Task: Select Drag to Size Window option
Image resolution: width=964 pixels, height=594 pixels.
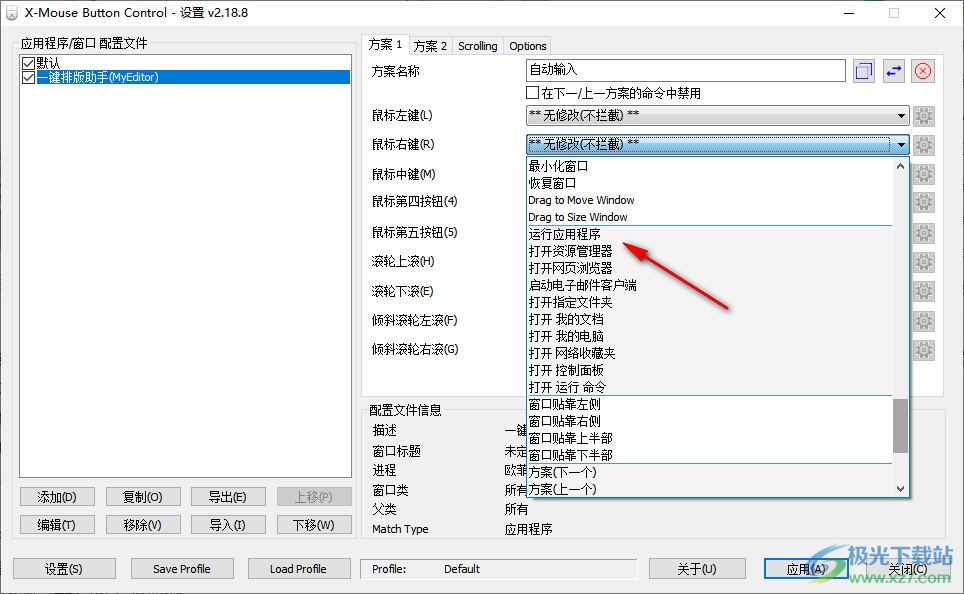Action: (710, 217)
